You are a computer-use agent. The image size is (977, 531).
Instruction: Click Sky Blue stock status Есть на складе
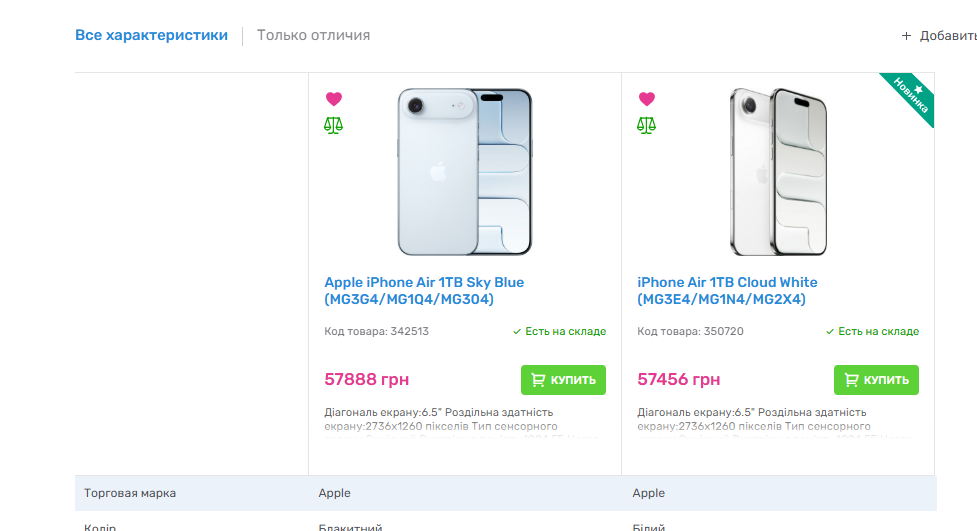(x=559, y=331)
